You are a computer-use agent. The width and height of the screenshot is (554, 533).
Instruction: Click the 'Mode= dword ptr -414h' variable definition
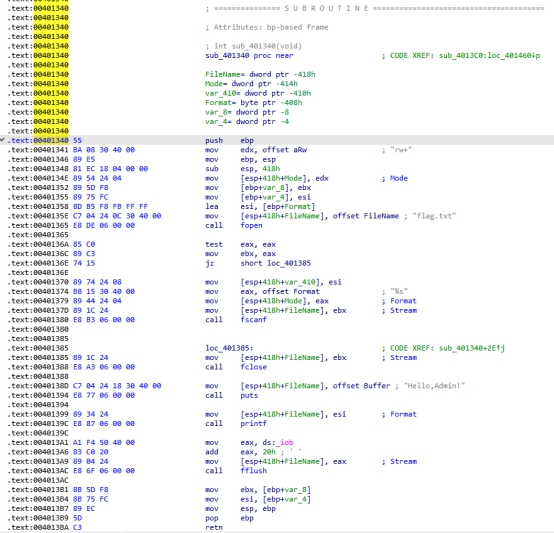(x=251, y=84)
